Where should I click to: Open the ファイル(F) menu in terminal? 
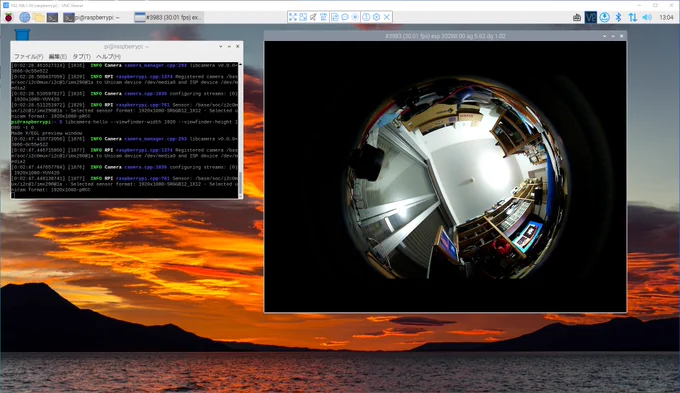click(28, 56)
